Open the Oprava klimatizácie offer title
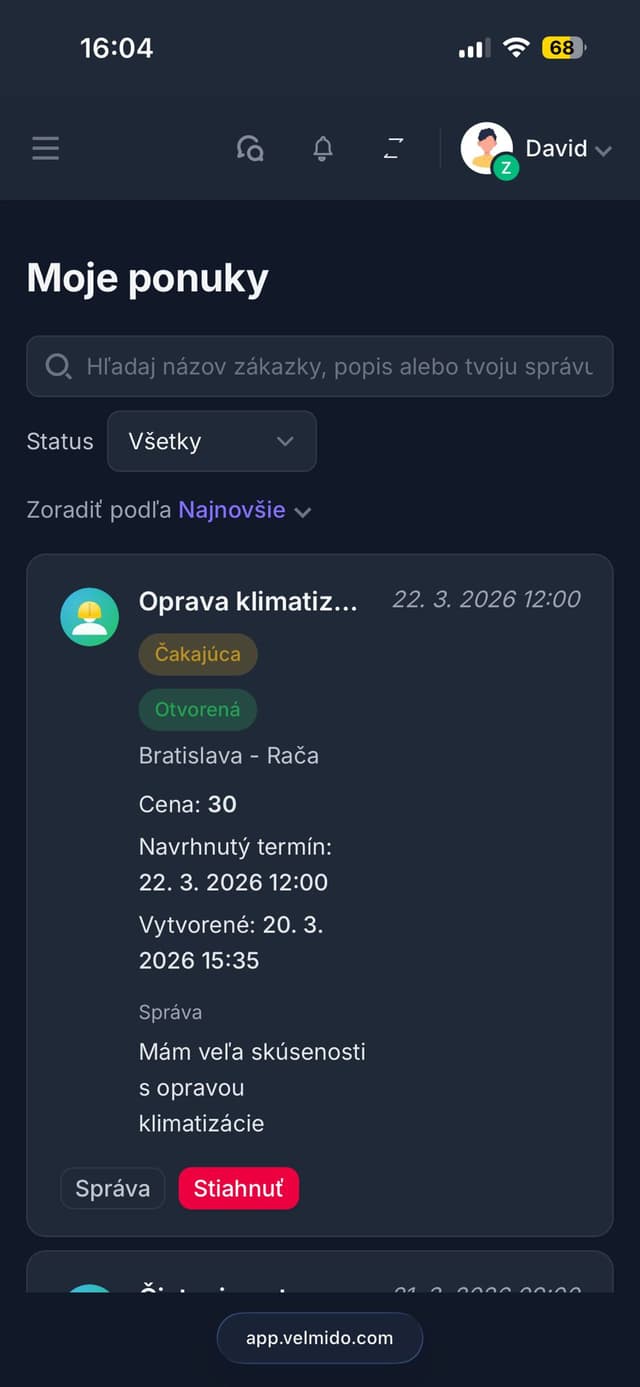 click(x=248, y=599)
